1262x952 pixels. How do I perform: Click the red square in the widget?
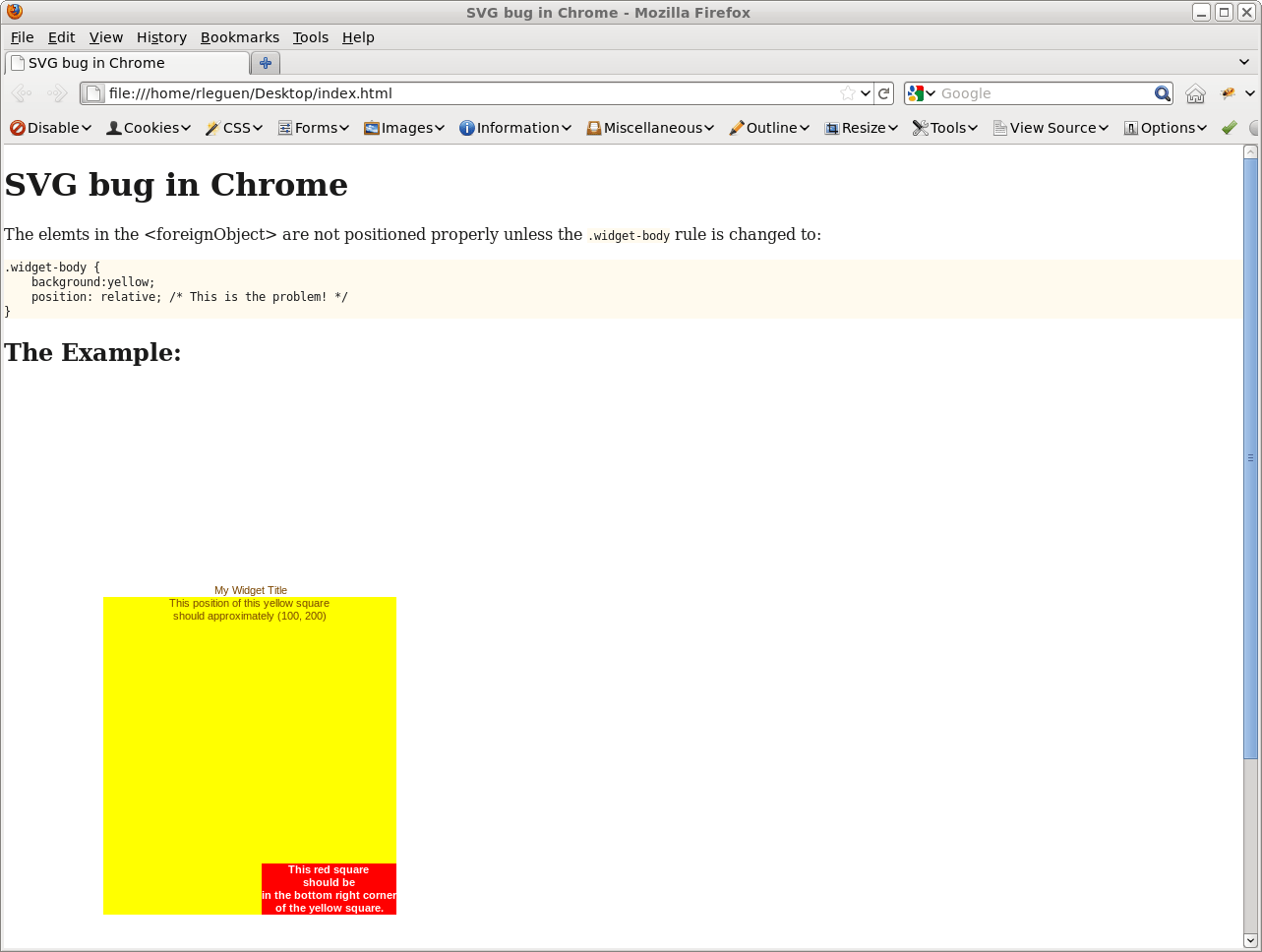click(x=329, y=889)
